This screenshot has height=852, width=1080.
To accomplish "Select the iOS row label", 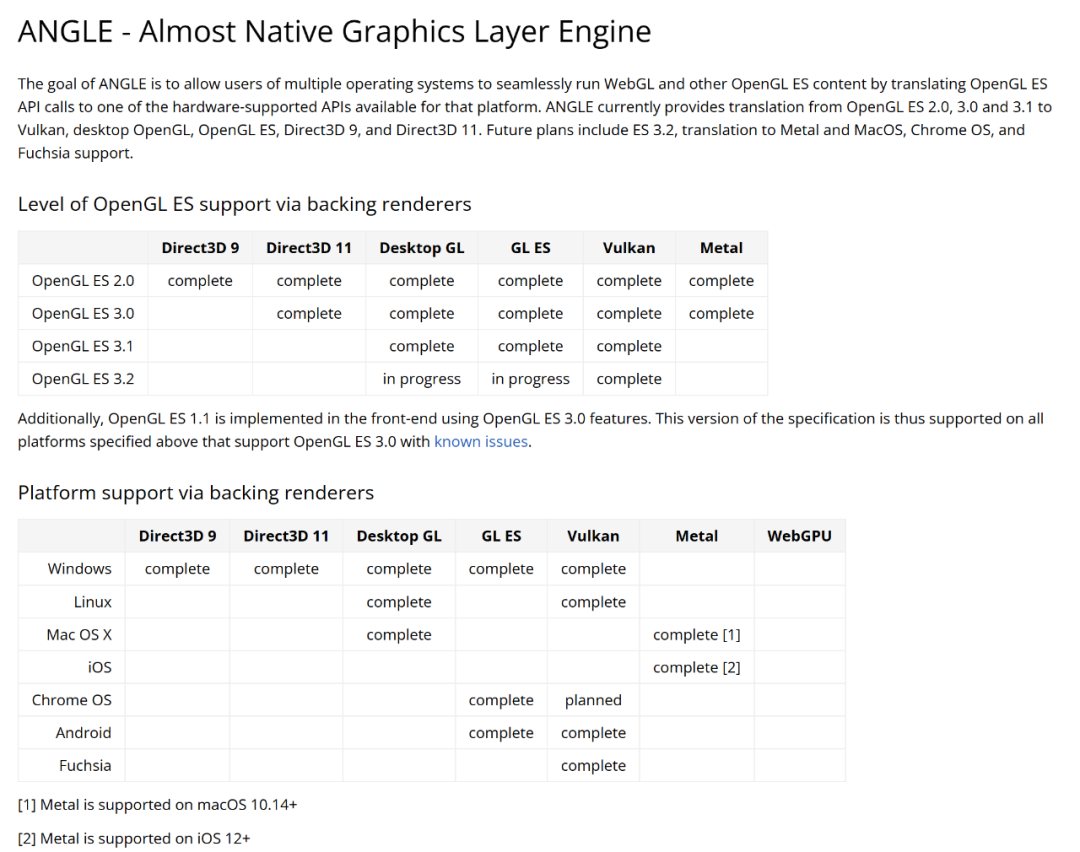I will 99,667.
